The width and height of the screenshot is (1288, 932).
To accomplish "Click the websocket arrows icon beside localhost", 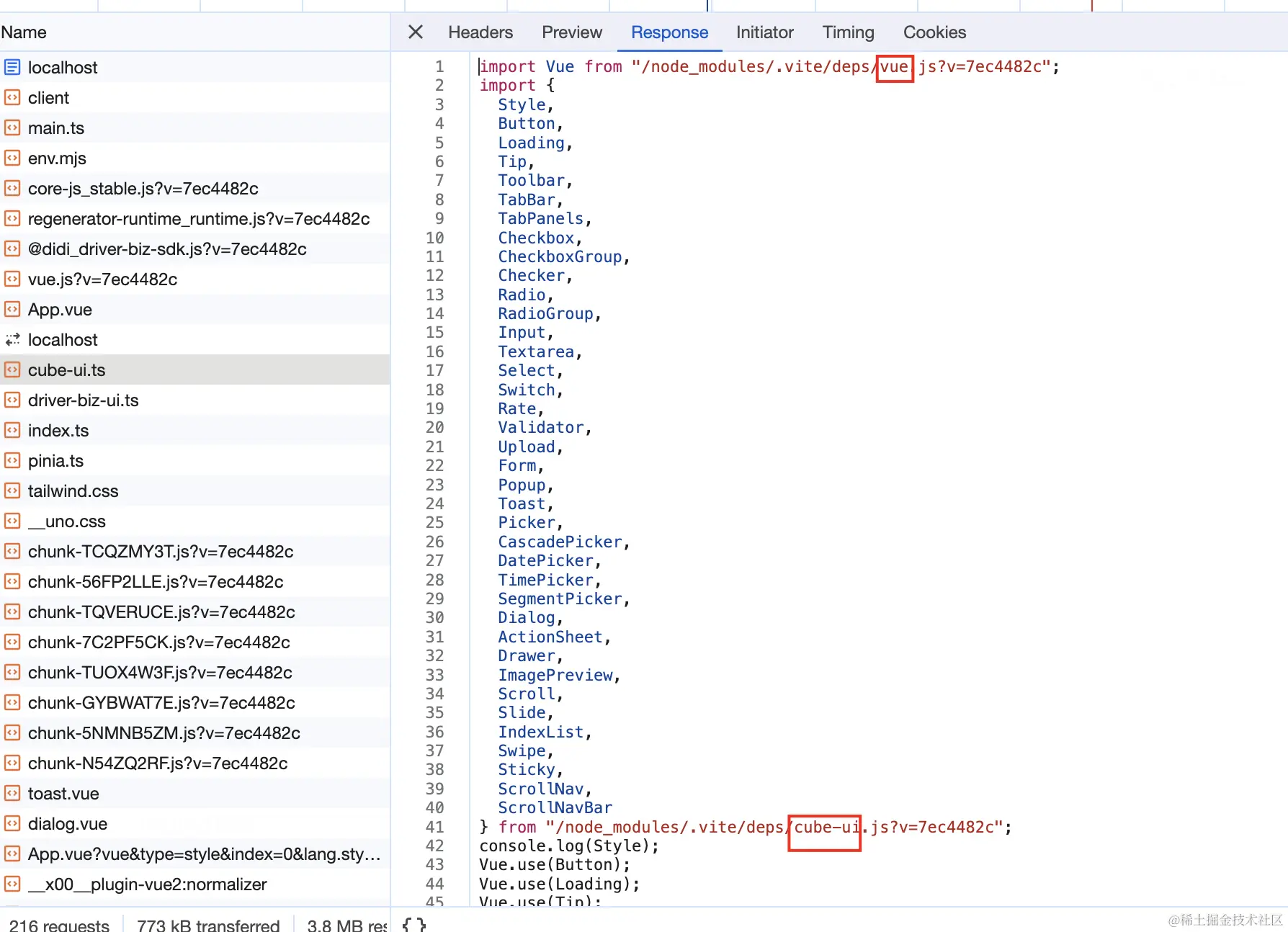I will (x=12, y=340).
